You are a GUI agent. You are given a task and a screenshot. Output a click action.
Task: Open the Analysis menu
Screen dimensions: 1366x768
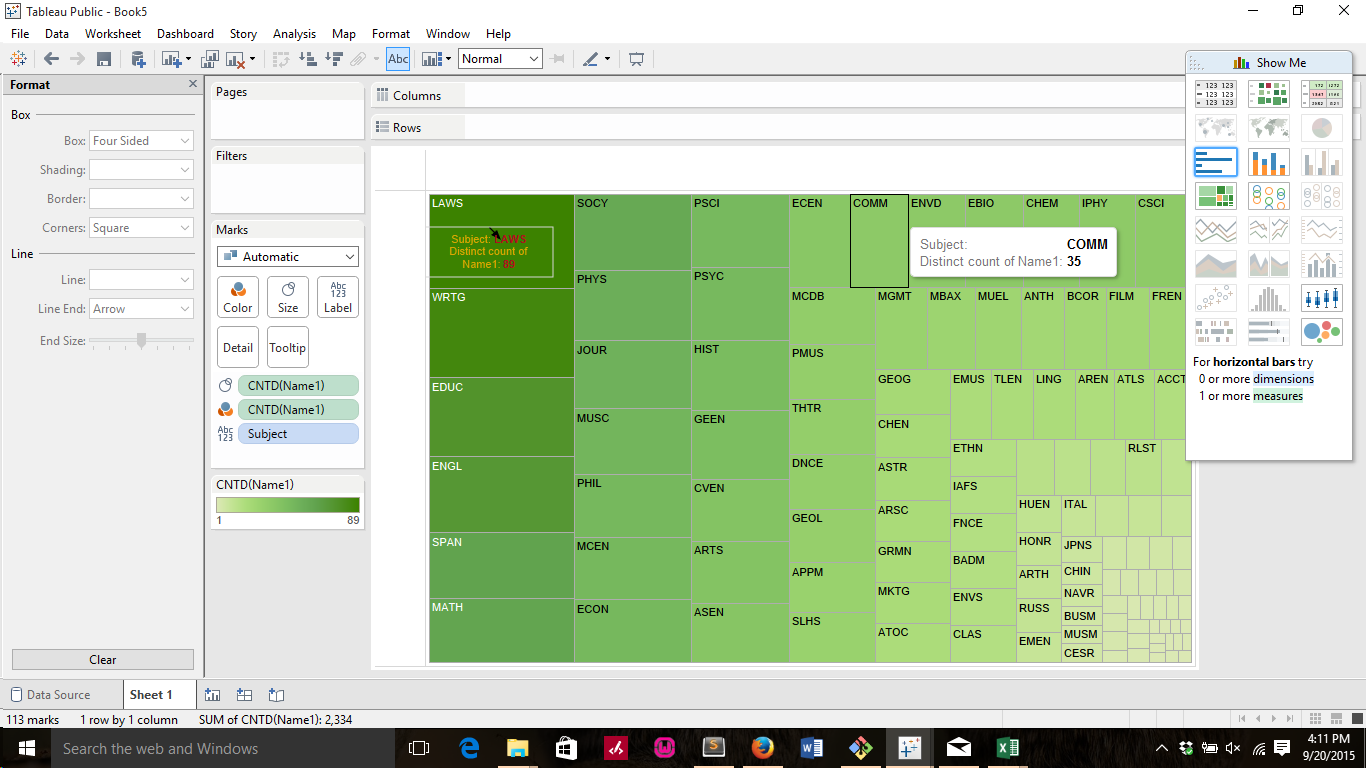[x=294, y=34]
